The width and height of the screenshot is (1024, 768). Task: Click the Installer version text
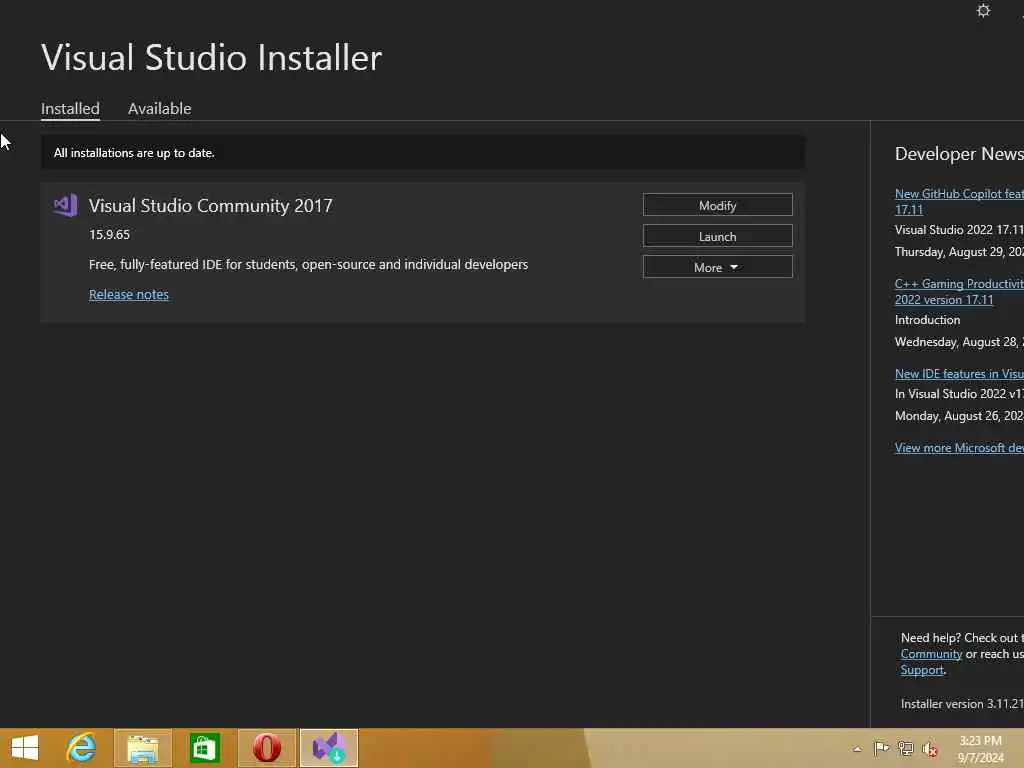961,704
